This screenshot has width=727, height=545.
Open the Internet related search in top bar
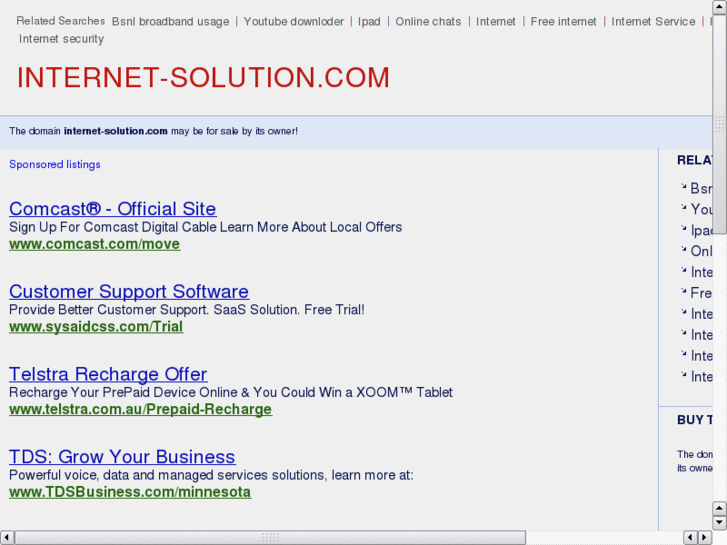point(495,22)
